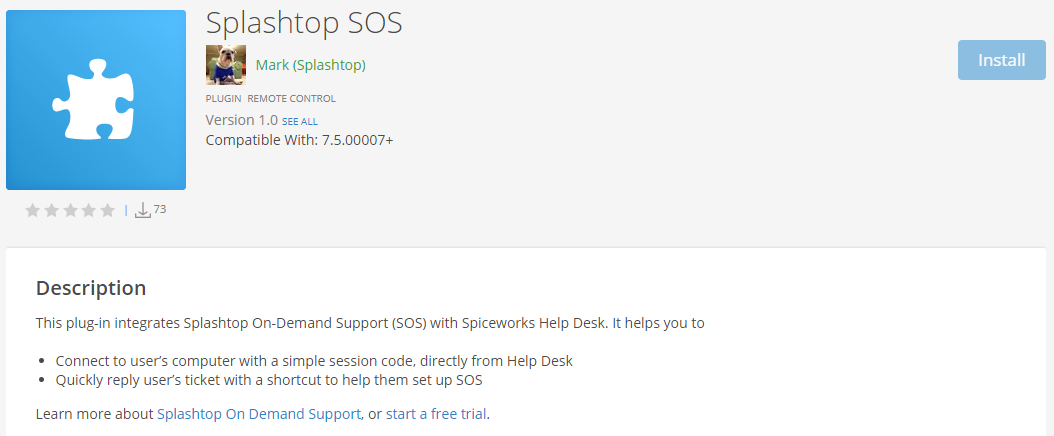Viewport: 1054px width, 436px height.
Task: Click the puzzle piece plugin icon
Action: coord(96,100)
